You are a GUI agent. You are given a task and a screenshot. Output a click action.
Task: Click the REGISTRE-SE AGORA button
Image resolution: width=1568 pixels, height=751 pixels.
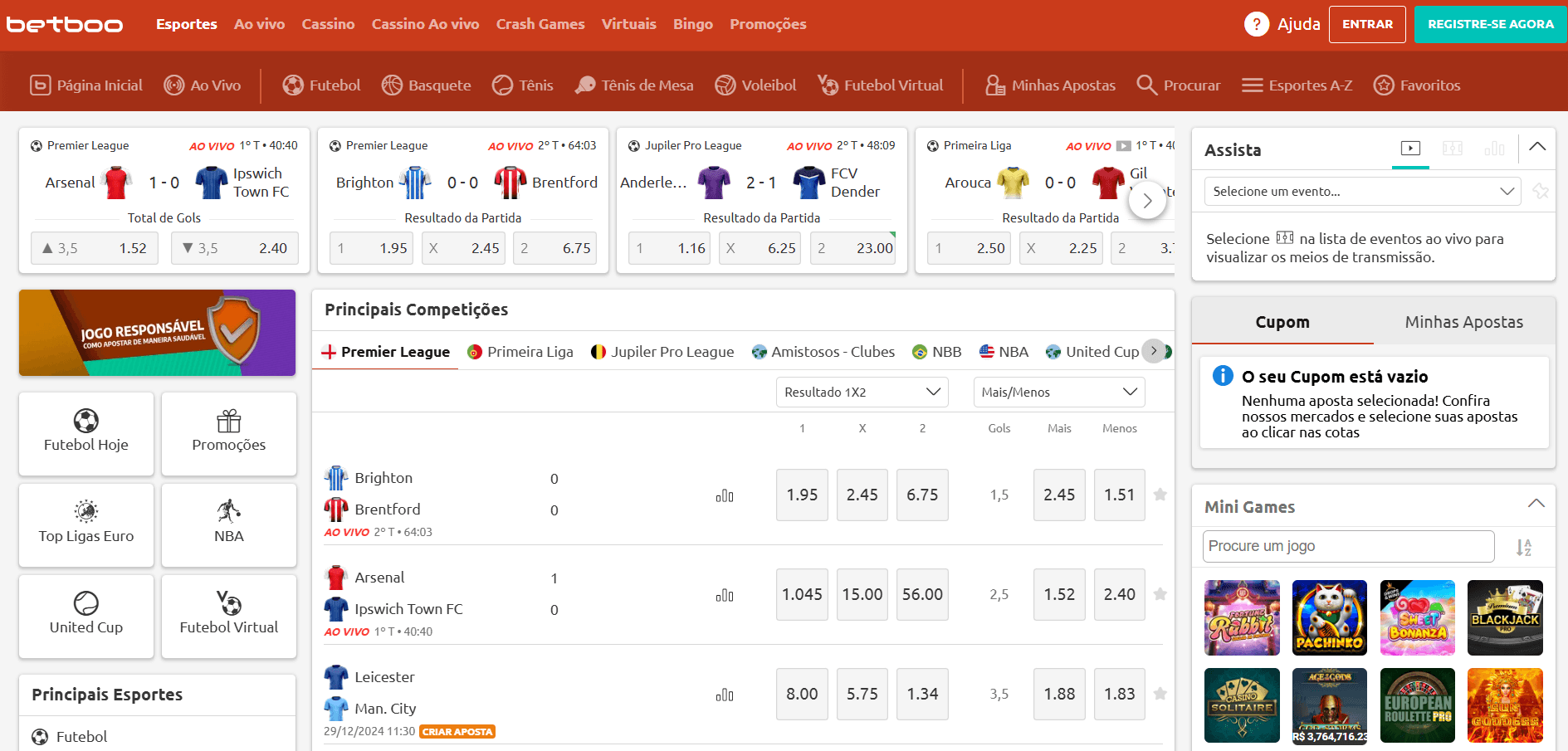[1491, 24]
